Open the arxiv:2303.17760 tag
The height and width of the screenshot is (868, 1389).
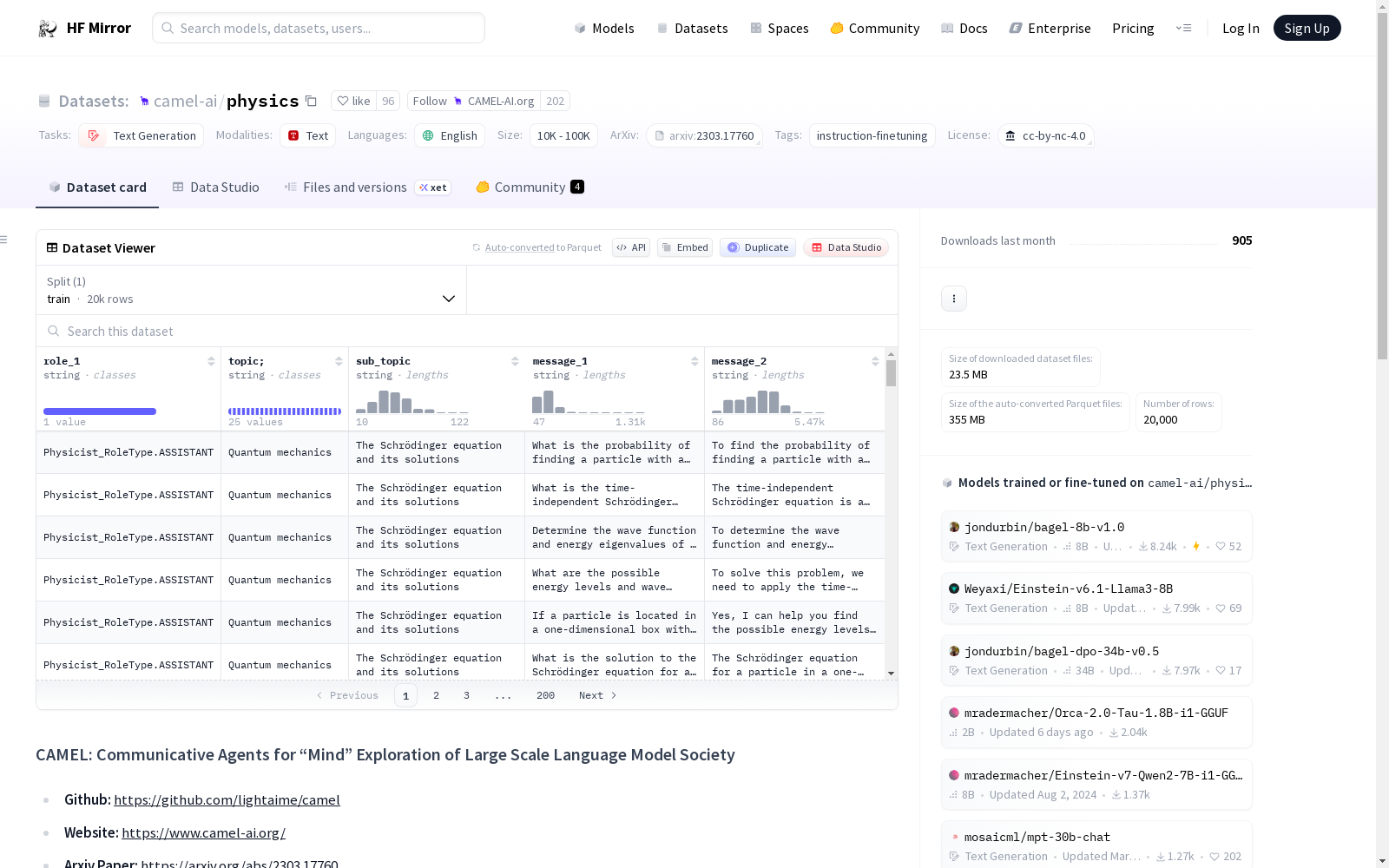704,135
